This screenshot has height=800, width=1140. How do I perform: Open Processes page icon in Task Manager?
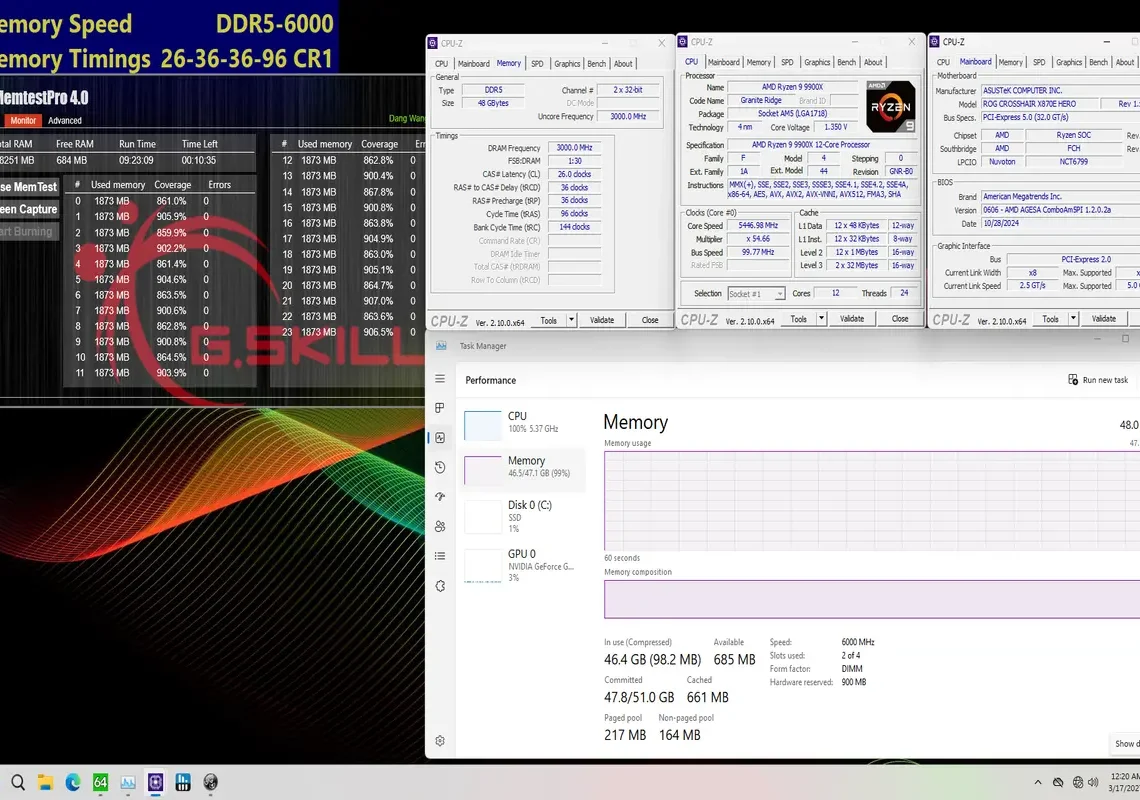click(x=440, y=408)
